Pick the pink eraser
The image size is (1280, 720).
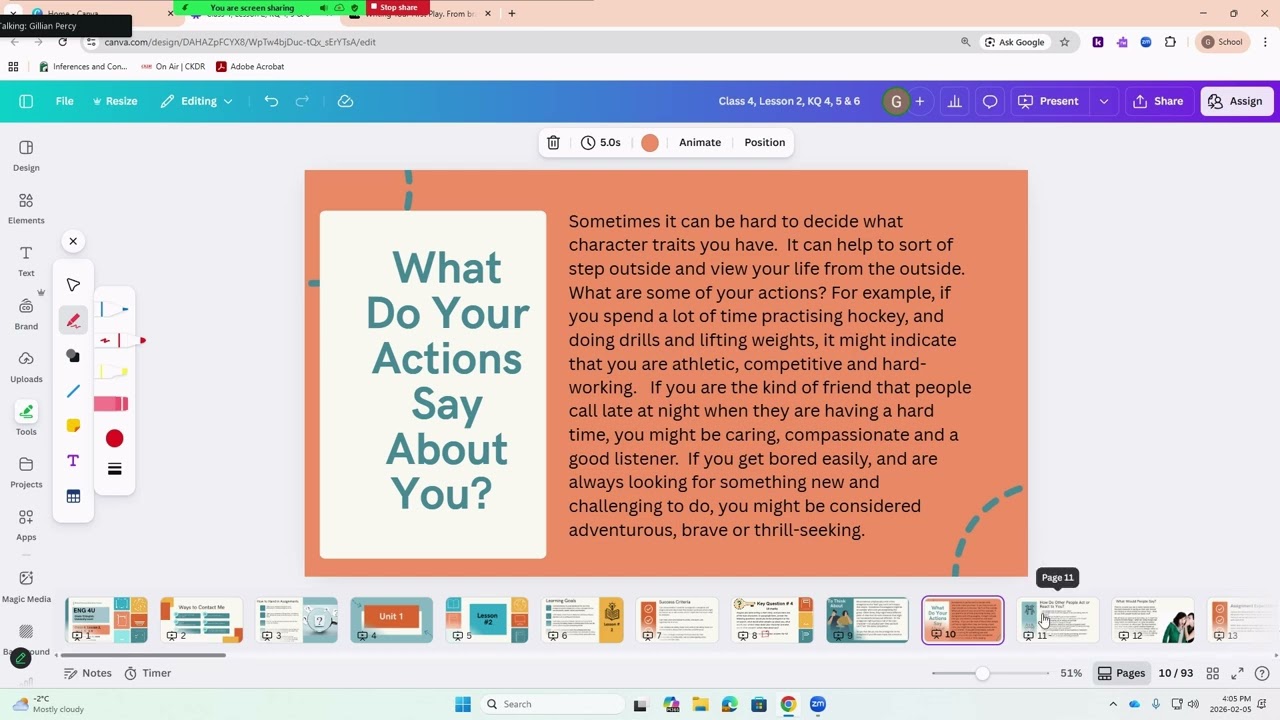(x=111, y=404)
